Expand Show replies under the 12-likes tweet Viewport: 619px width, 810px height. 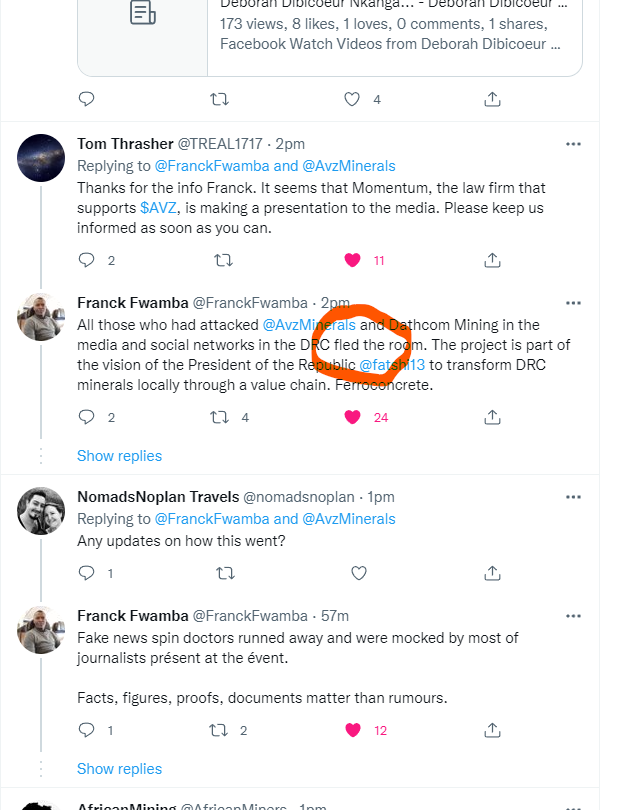(x=119, y=769)
